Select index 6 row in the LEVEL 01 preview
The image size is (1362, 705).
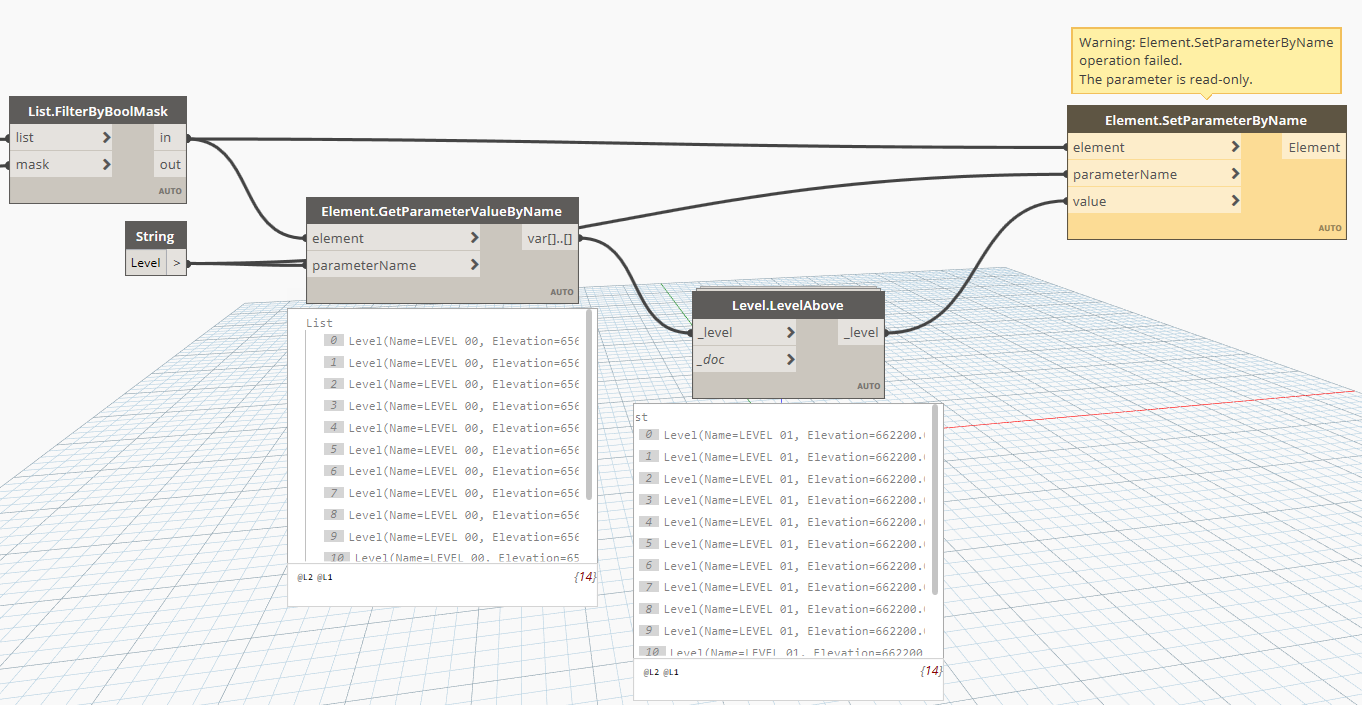[x=783, y=566]
